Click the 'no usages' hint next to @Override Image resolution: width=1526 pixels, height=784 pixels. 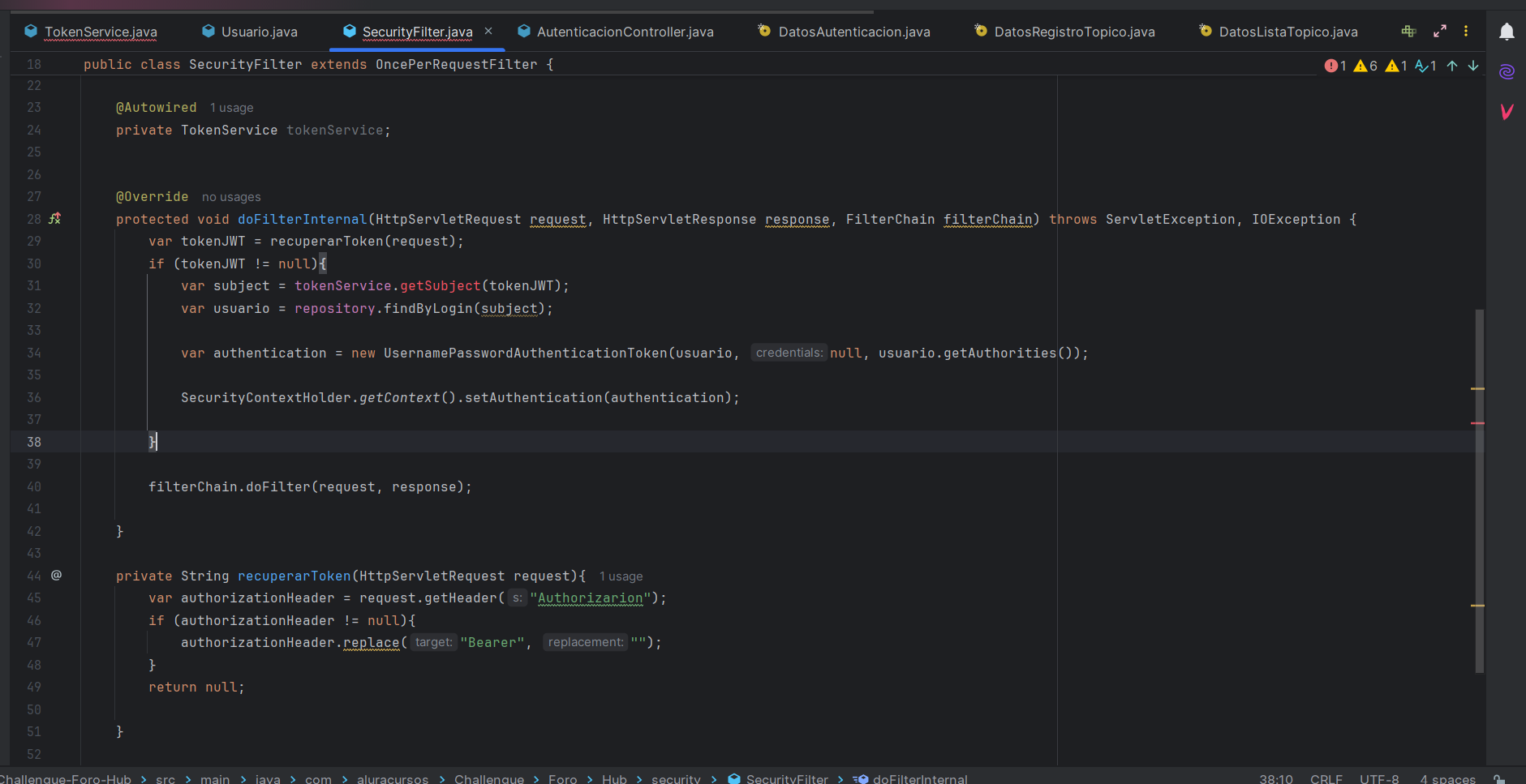231,197
